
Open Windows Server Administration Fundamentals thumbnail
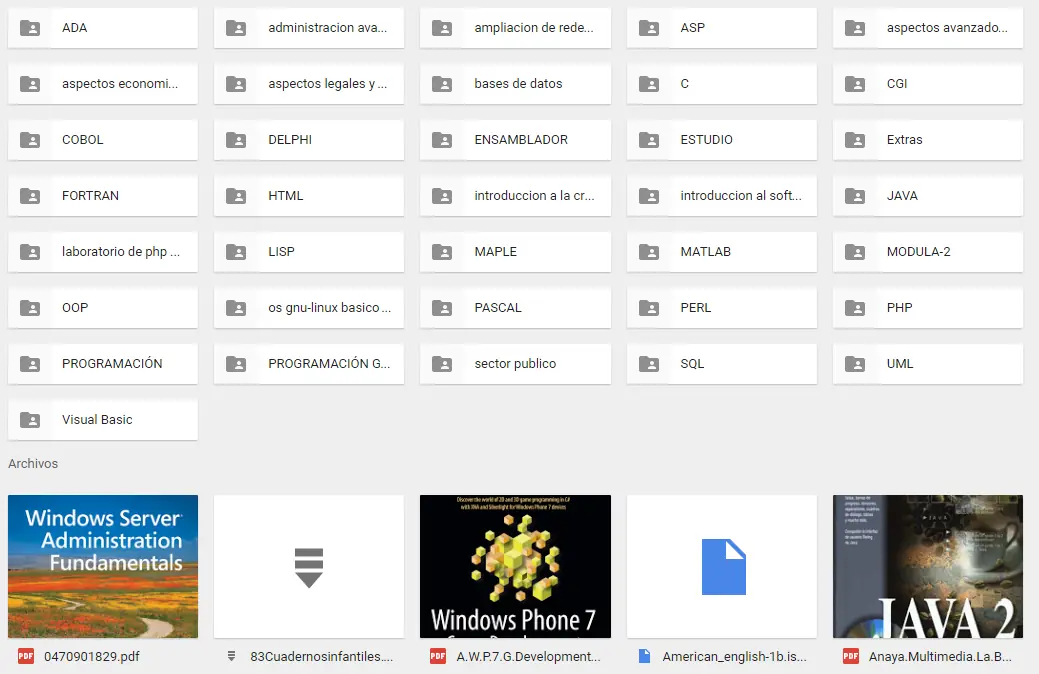point(103,567)
